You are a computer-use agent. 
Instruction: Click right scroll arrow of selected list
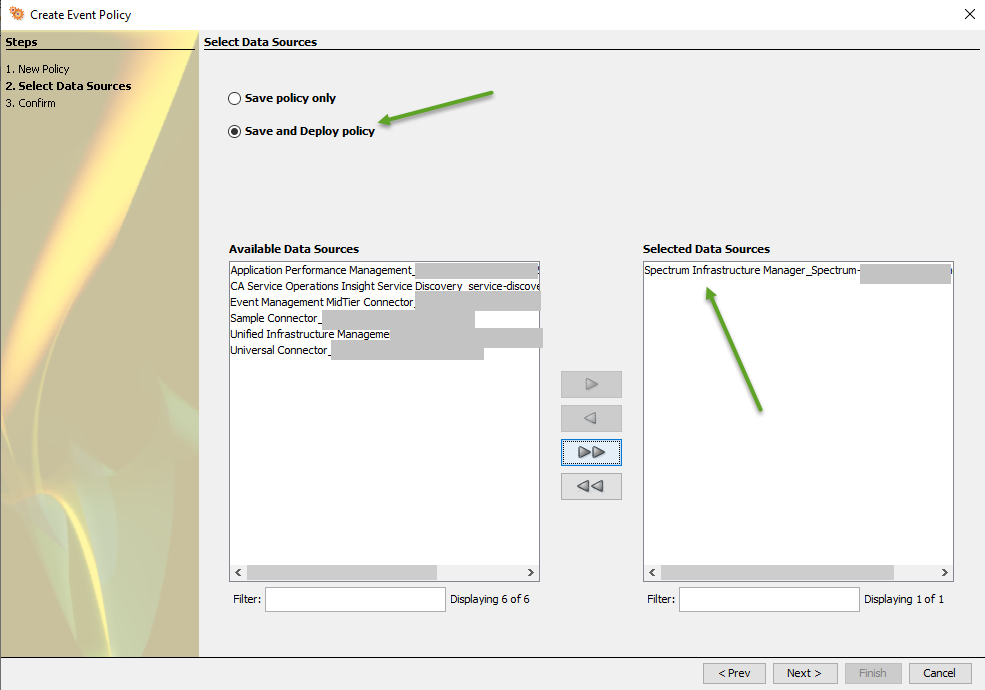[x=945, y=572]
